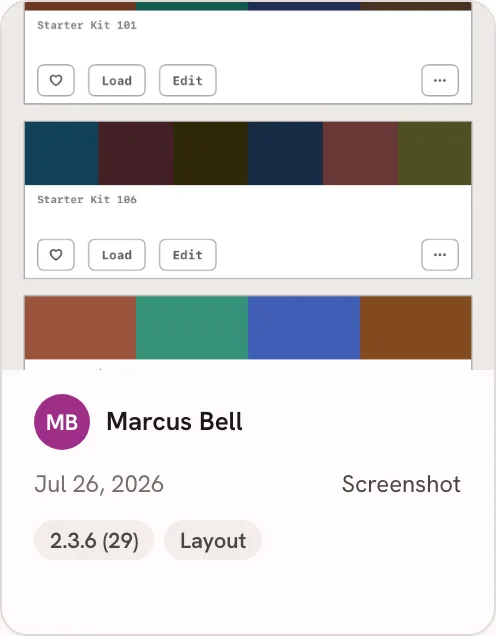Select the navy swatch in Kit 106
The image size is (496, 636).
[286, 153]
